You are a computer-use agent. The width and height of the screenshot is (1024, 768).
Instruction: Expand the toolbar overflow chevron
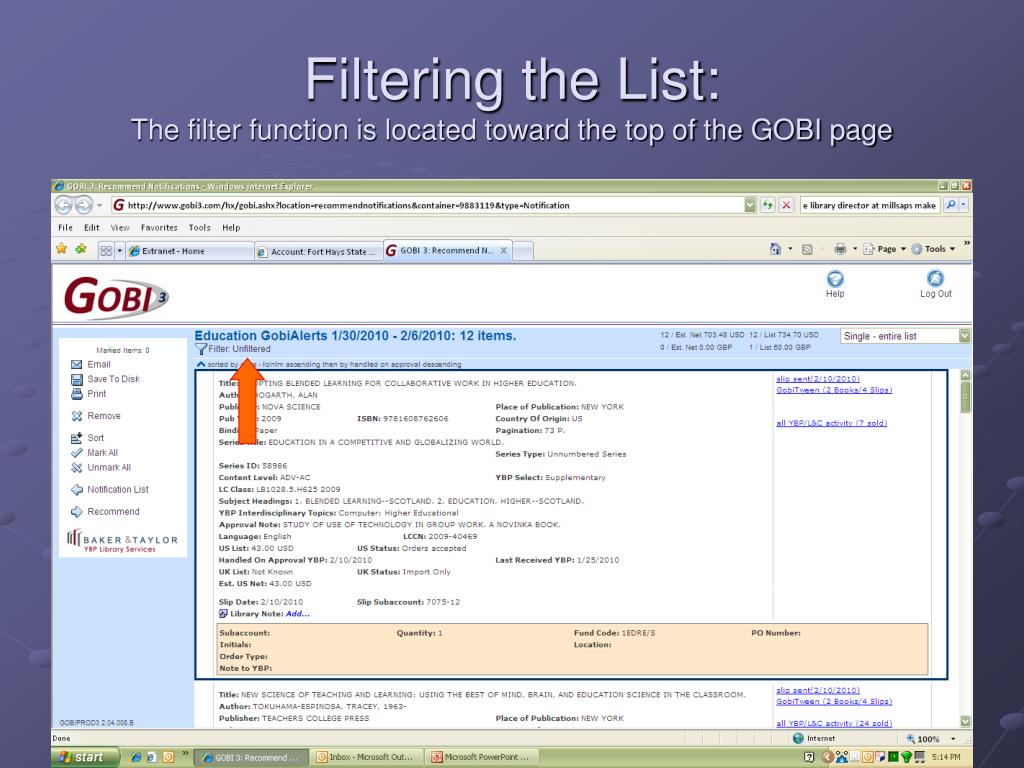[967, 243]
